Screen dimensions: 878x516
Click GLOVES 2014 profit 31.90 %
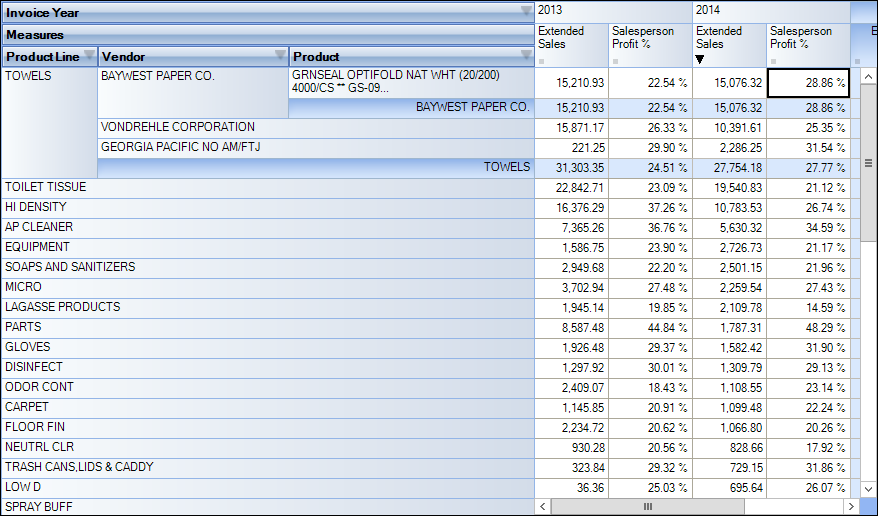[809, 348]
